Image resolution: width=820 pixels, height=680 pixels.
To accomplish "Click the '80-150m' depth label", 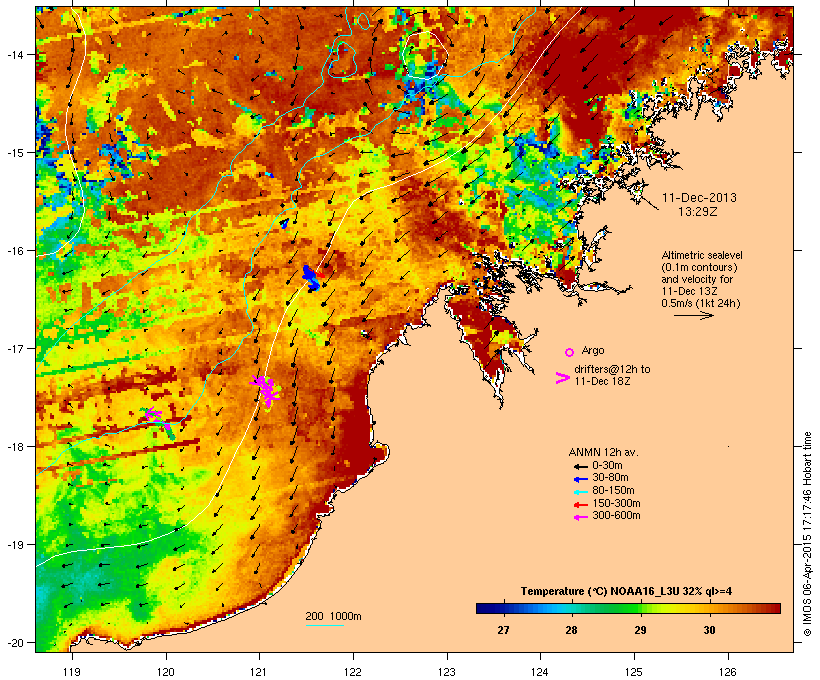I will 613,491.
